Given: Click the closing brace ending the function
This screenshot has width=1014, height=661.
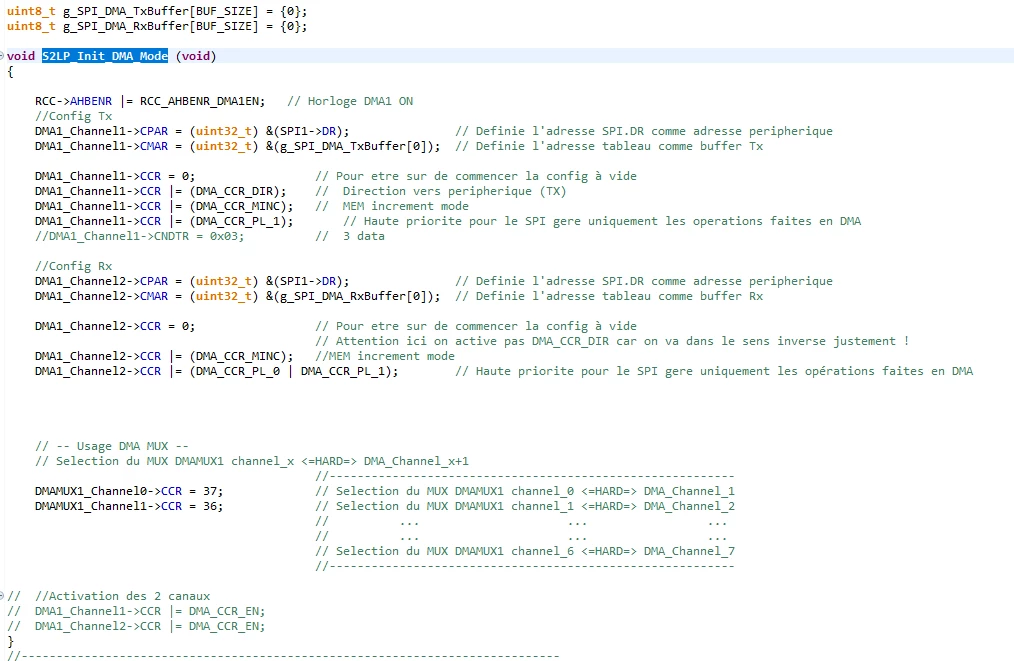Looking at the screenshot, I should click(x=10, y=641).
